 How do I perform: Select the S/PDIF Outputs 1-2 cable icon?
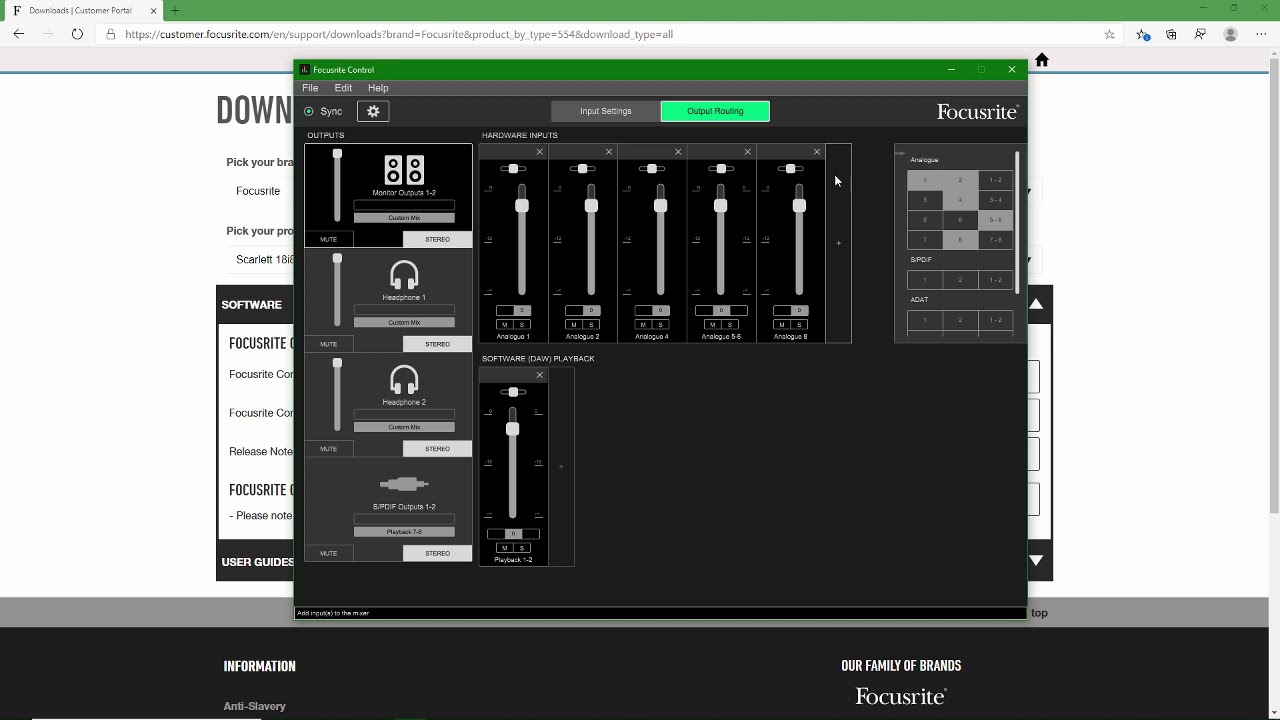click(x=404, y=484)
